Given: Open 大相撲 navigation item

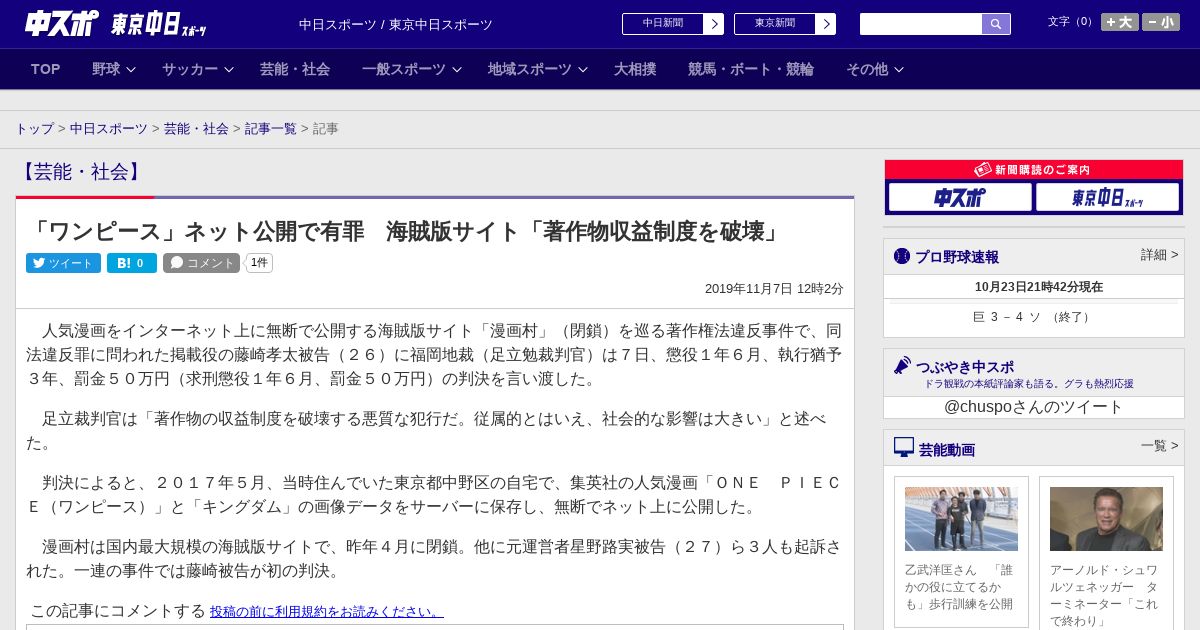Looking at the screenshot, I should click(x=635, y=69).
